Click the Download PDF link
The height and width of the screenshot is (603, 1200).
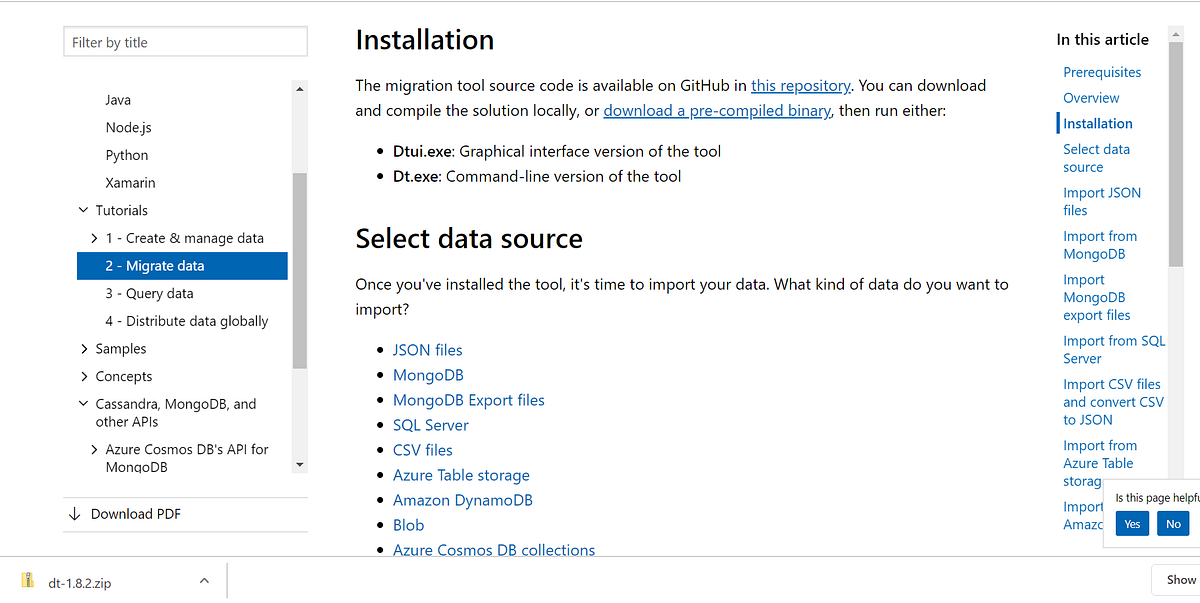[x=136, y=514]
